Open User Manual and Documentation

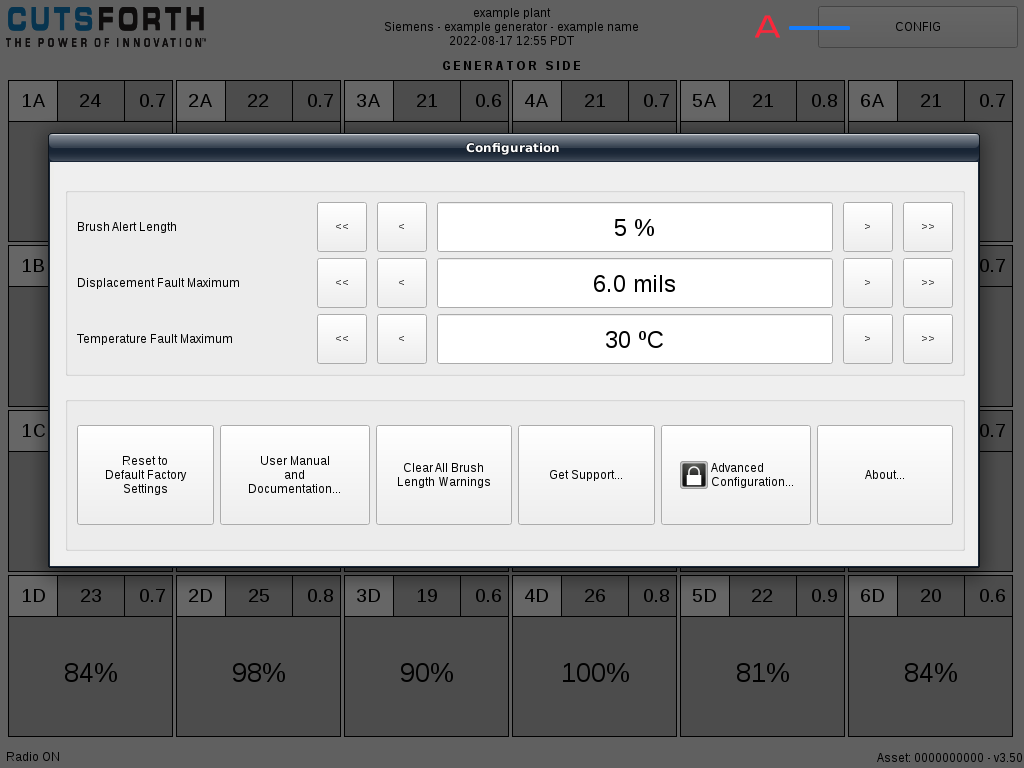(x=295, y=475)
